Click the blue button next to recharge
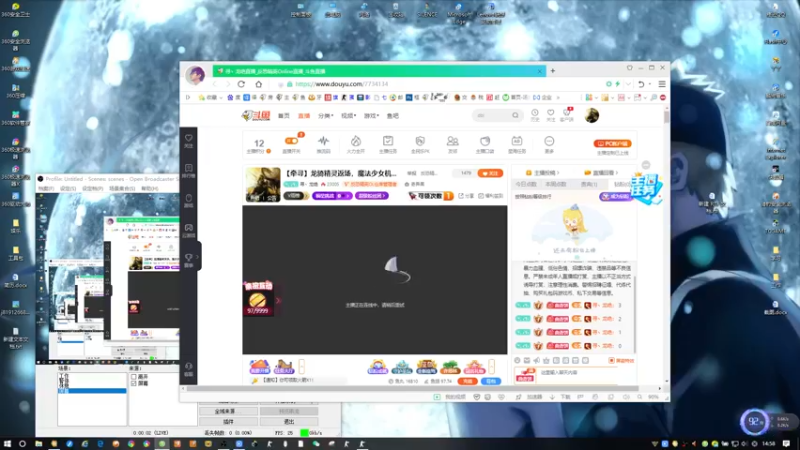Image resolution: width=800 pixels, height=450 pixels. pyautogui.click(x=491, y=381)
